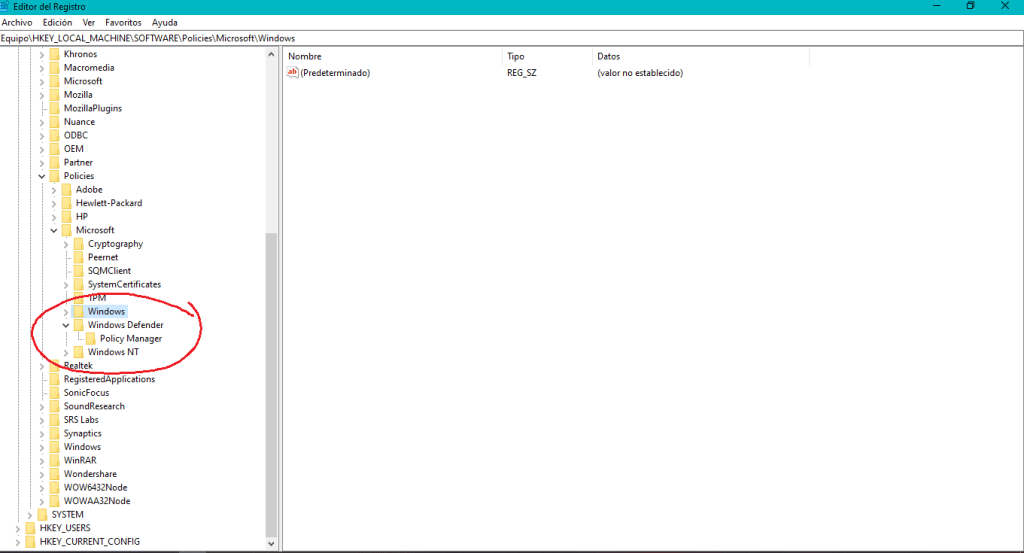Sort by the Datos column header
The image size is (1024, 553).
[700, 57]
